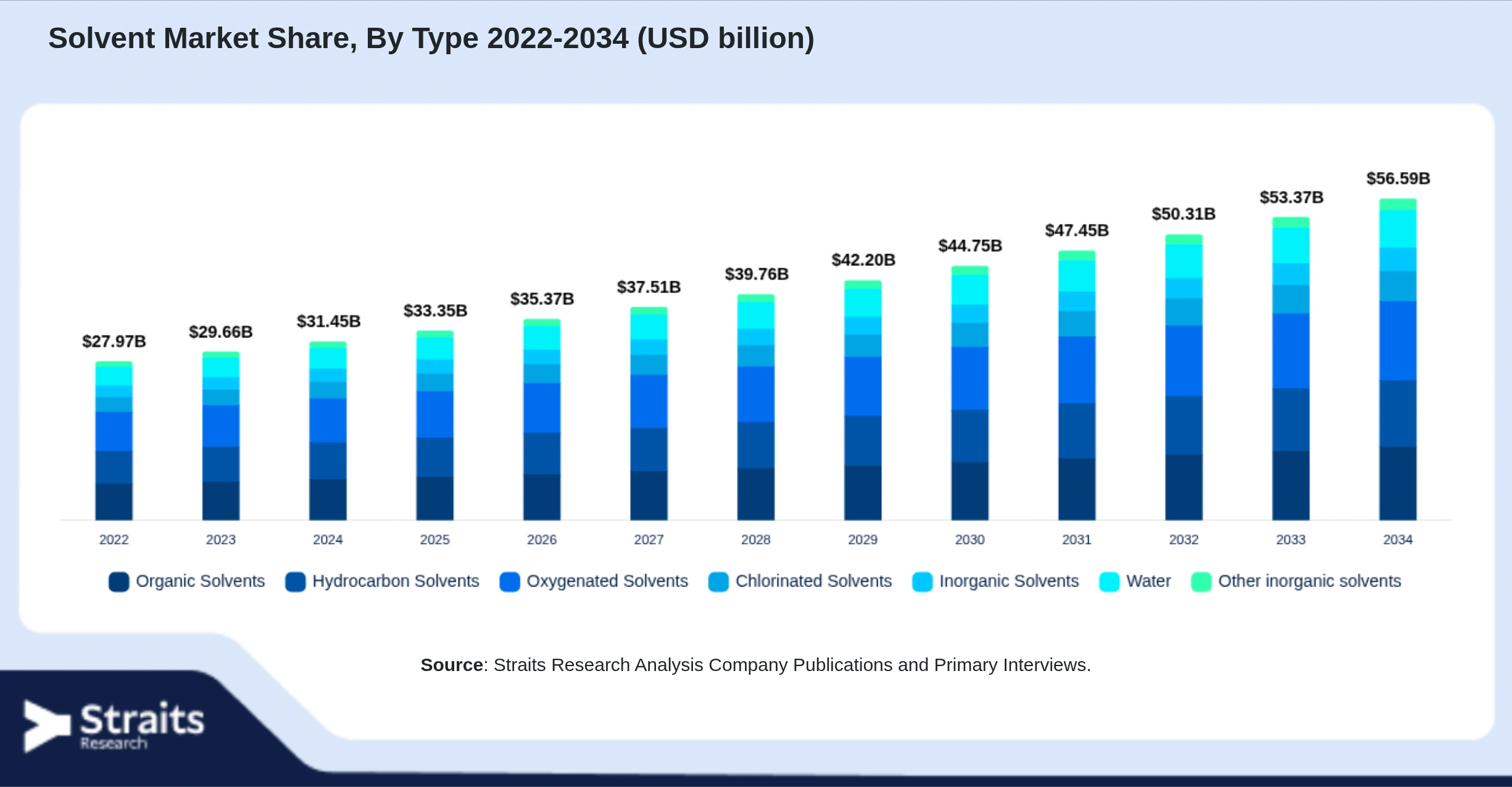1512x787 pixels.
Task: Select the $35.37B value label
Action: tap(542, 299)
